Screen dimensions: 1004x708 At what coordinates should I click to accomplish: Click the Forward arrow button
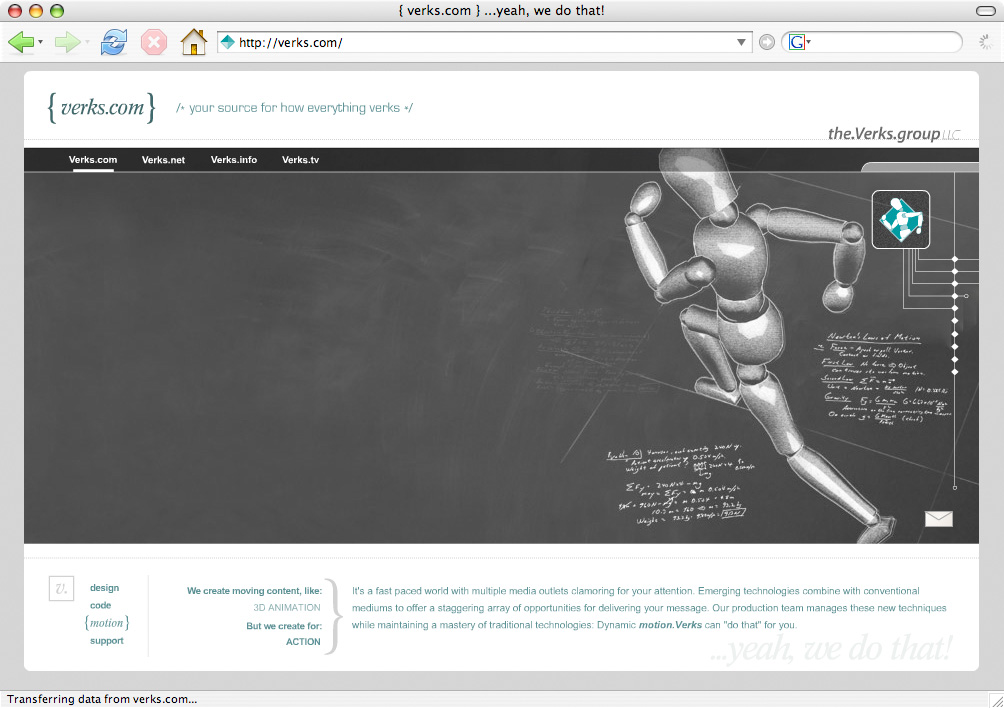click(67, 42)
